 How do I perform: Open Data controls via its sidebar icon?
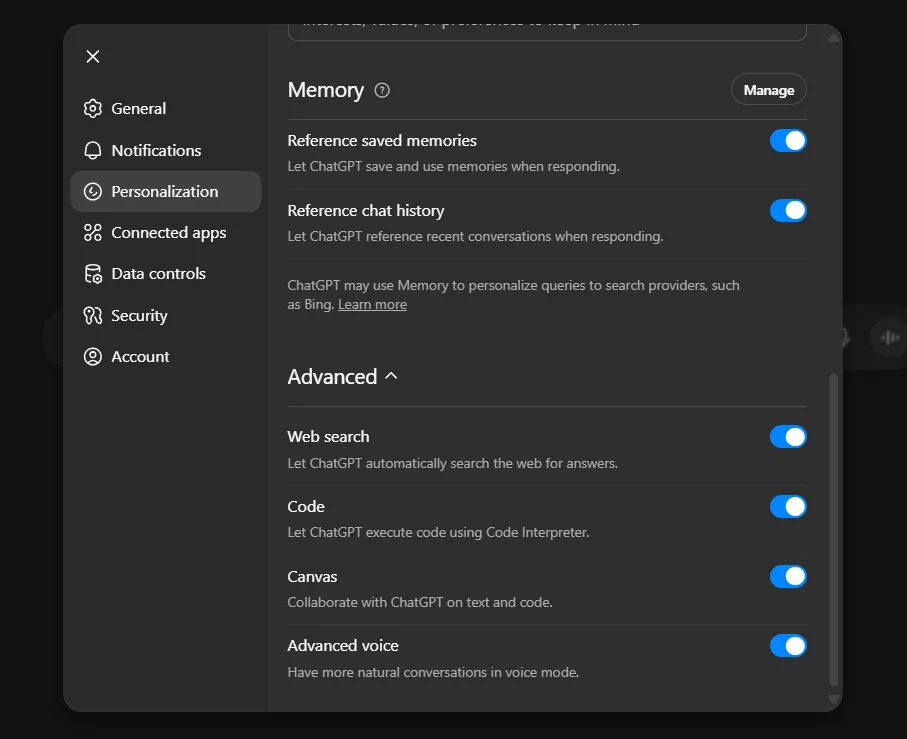click(92, 273)
